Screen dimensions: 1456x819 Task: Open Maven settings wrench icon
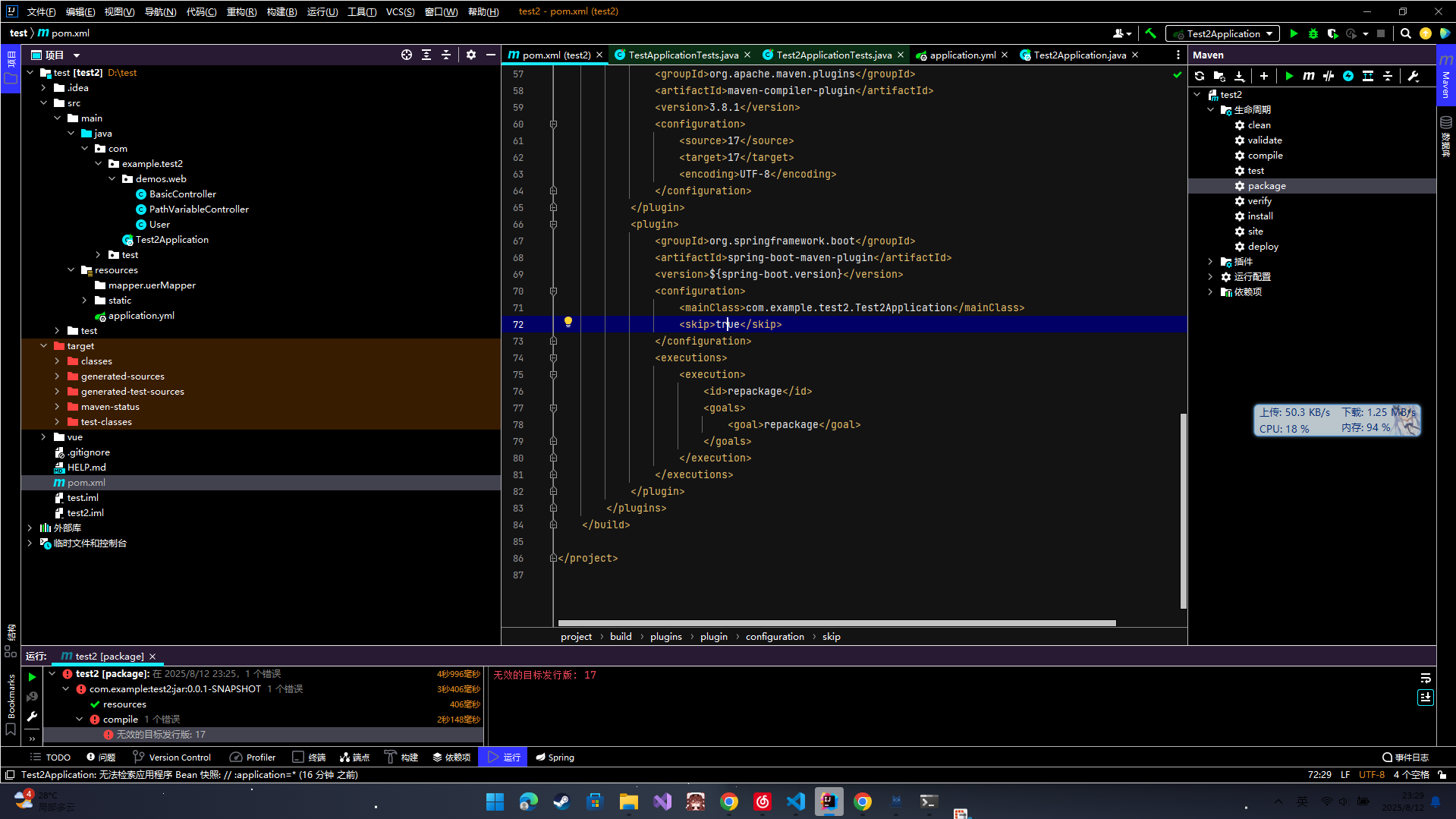tap(1414, 76)
